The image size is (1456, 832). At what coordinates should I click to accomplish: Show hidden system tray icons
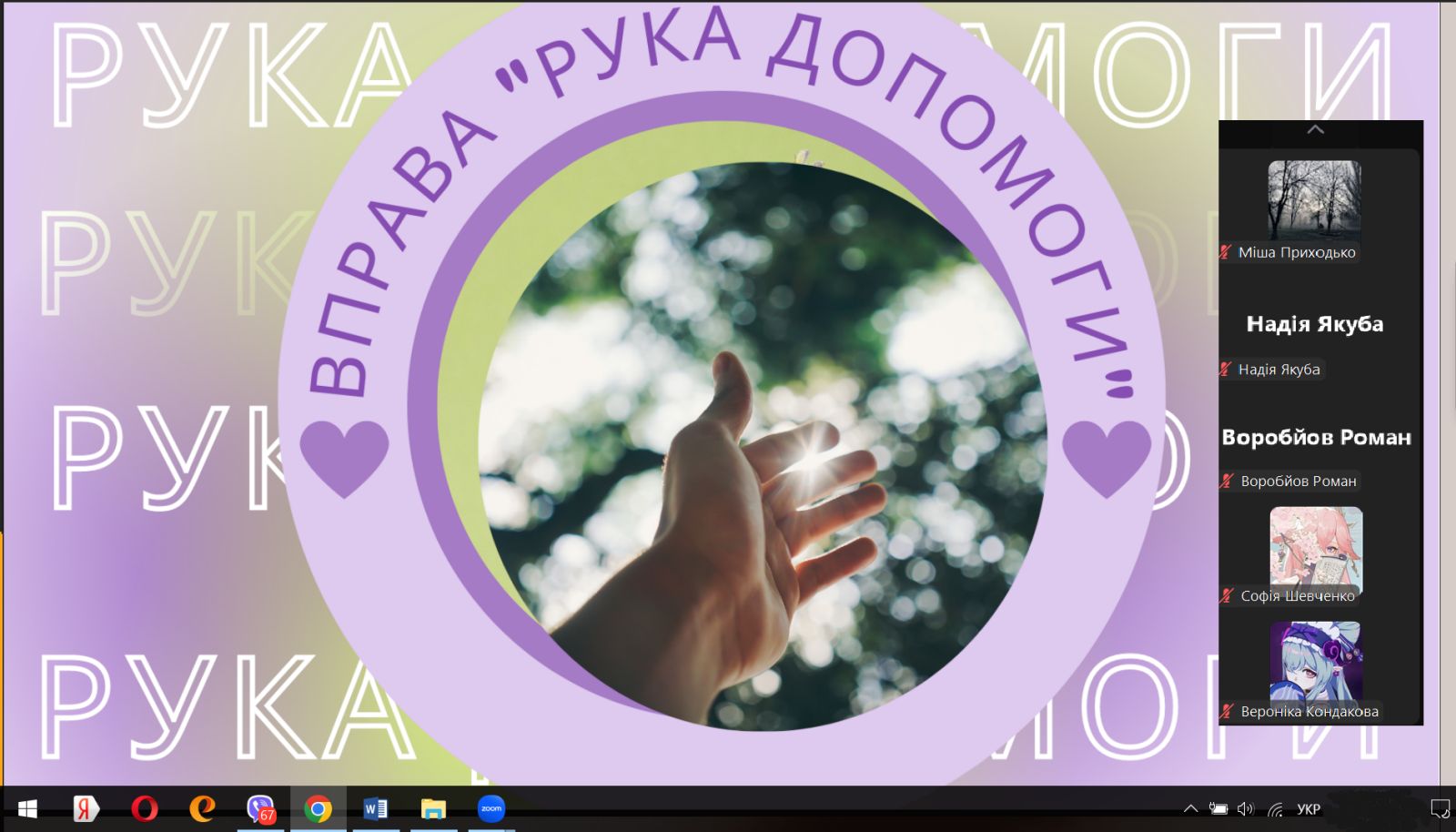[1190, 808]
